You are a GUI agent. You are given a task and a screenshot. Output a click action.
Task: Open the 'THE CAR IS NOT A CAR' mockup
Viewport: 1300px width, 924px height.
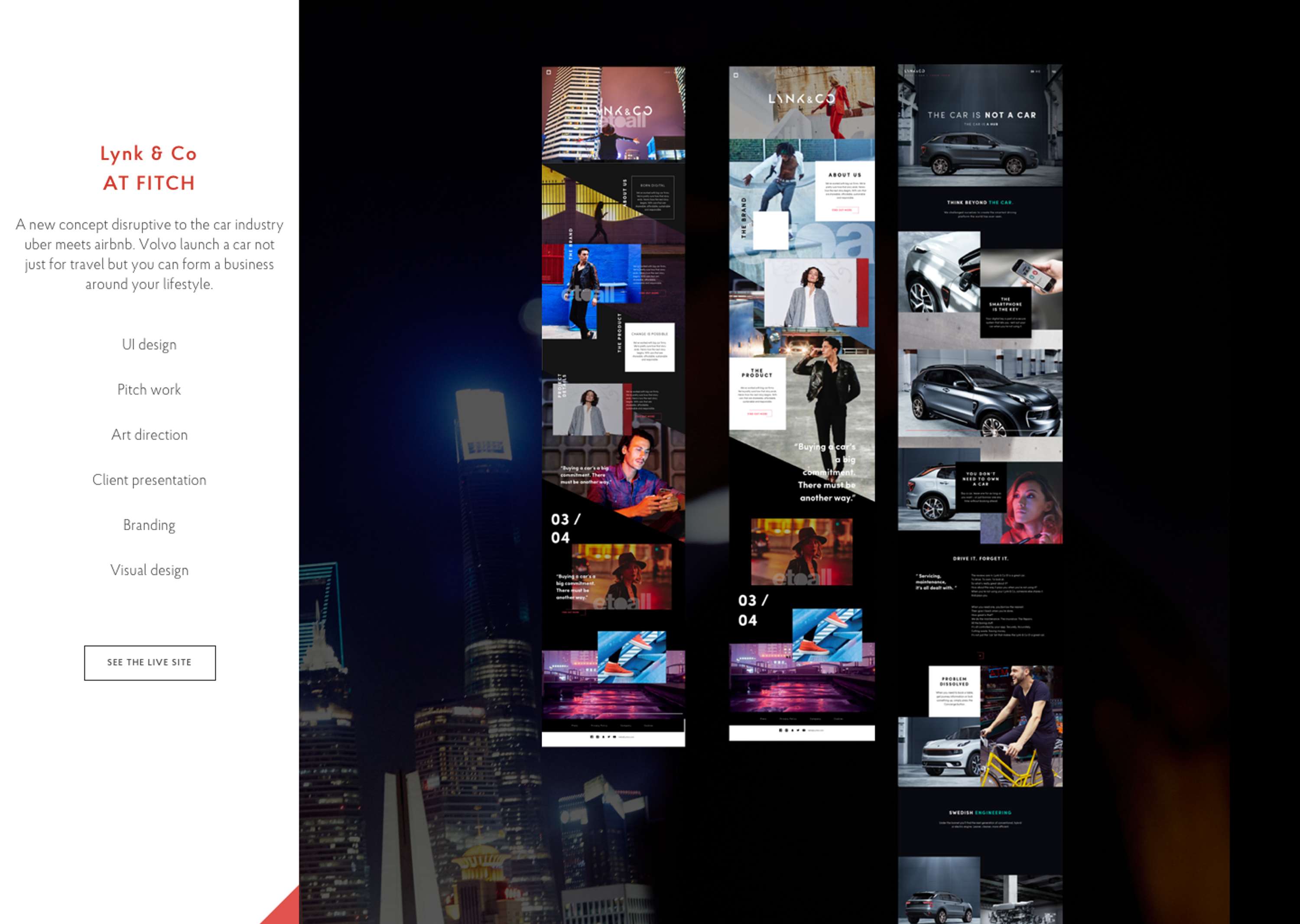[980, 494]
